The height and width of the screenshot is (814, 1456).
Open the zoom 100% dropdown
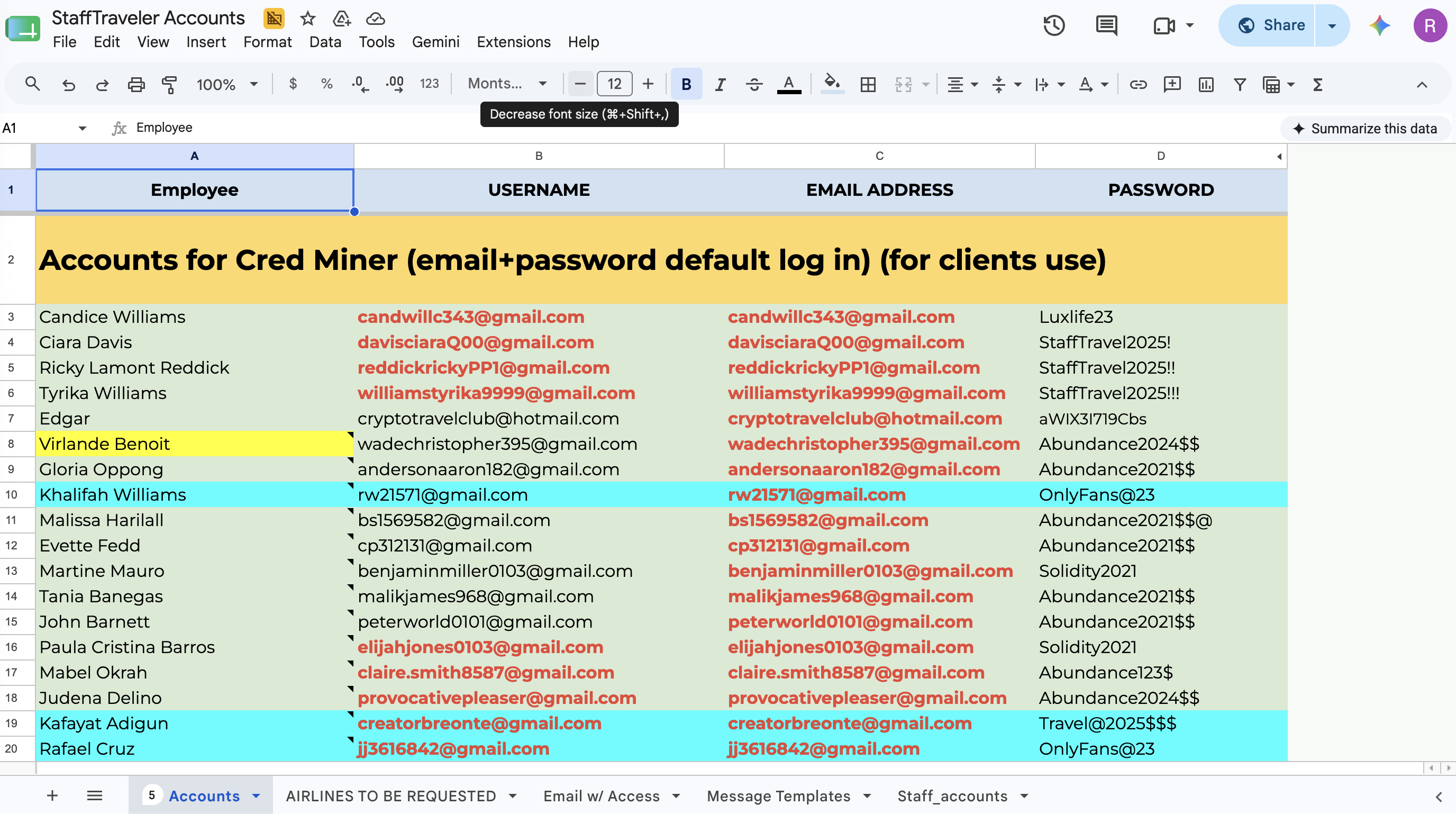[226, 84]
